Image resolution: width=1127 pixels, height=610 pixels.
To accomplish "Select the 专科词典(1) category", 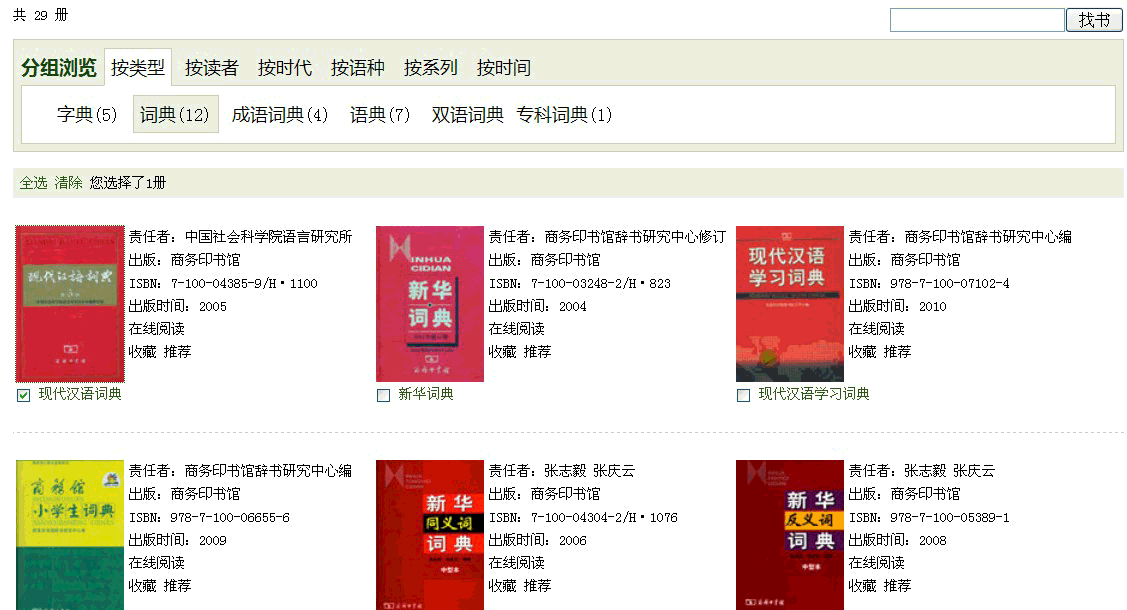I will (x=564, y=114).
